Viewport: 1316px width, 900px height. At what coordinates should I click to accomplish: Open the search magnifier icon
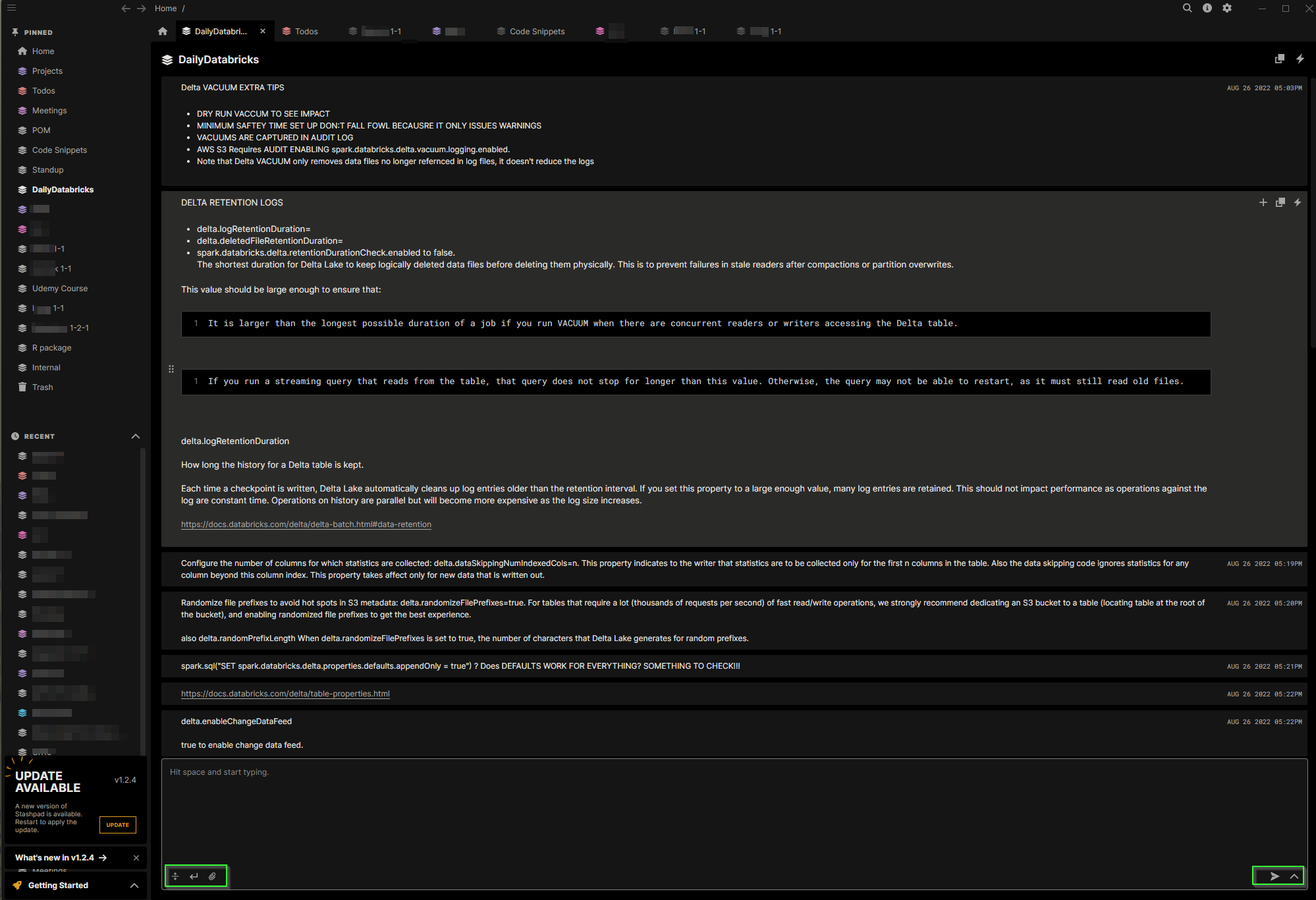point(1187,8)
